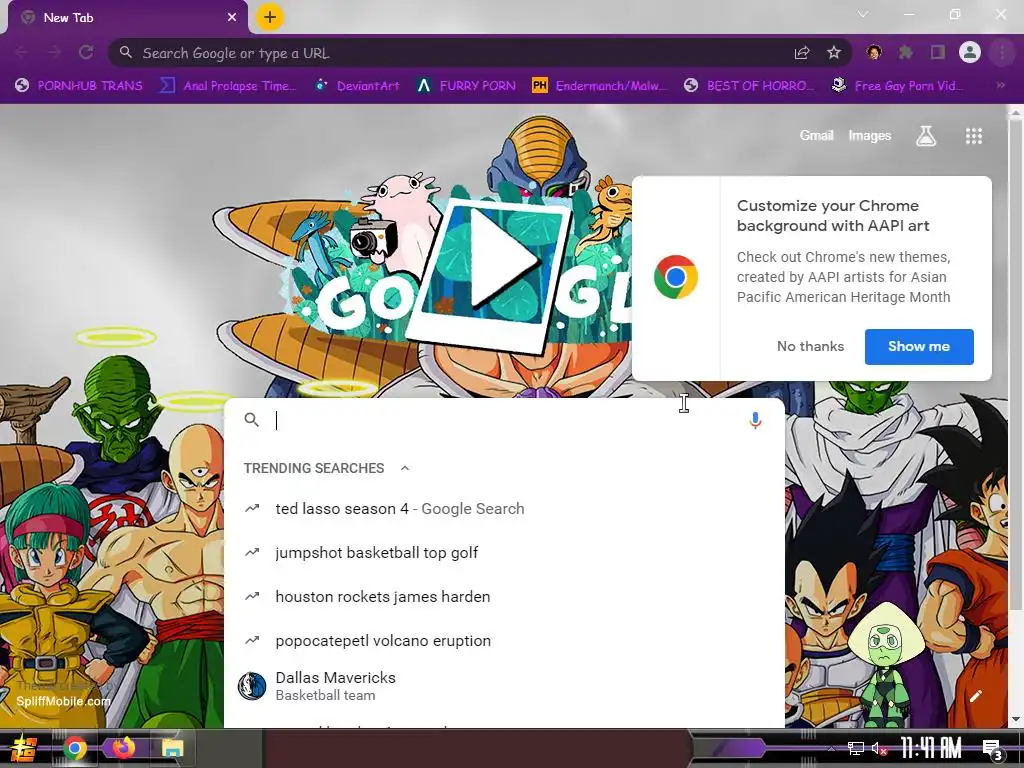This screenshot has width=1024, height=768.
Task: Open the DeviantArt bookmark
Action: click(x=357, y=86)
